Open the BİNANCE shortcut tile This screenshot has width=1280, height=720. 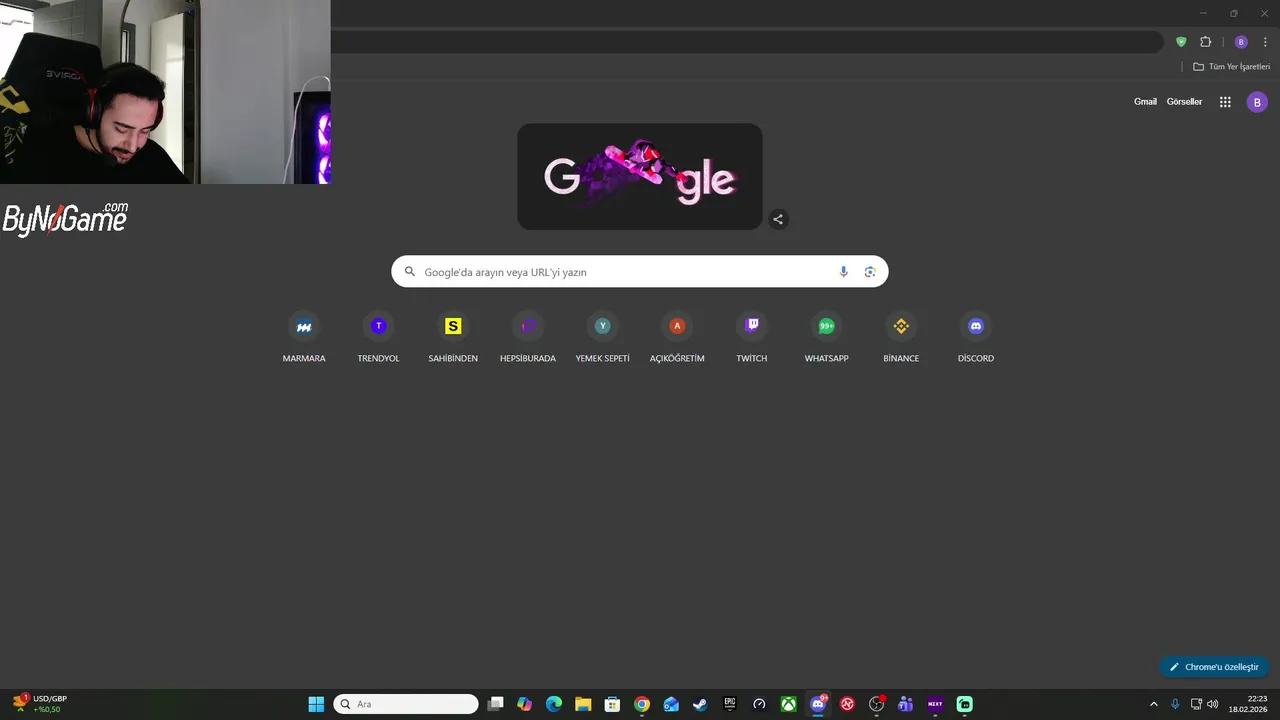click(x=901, y=337)
